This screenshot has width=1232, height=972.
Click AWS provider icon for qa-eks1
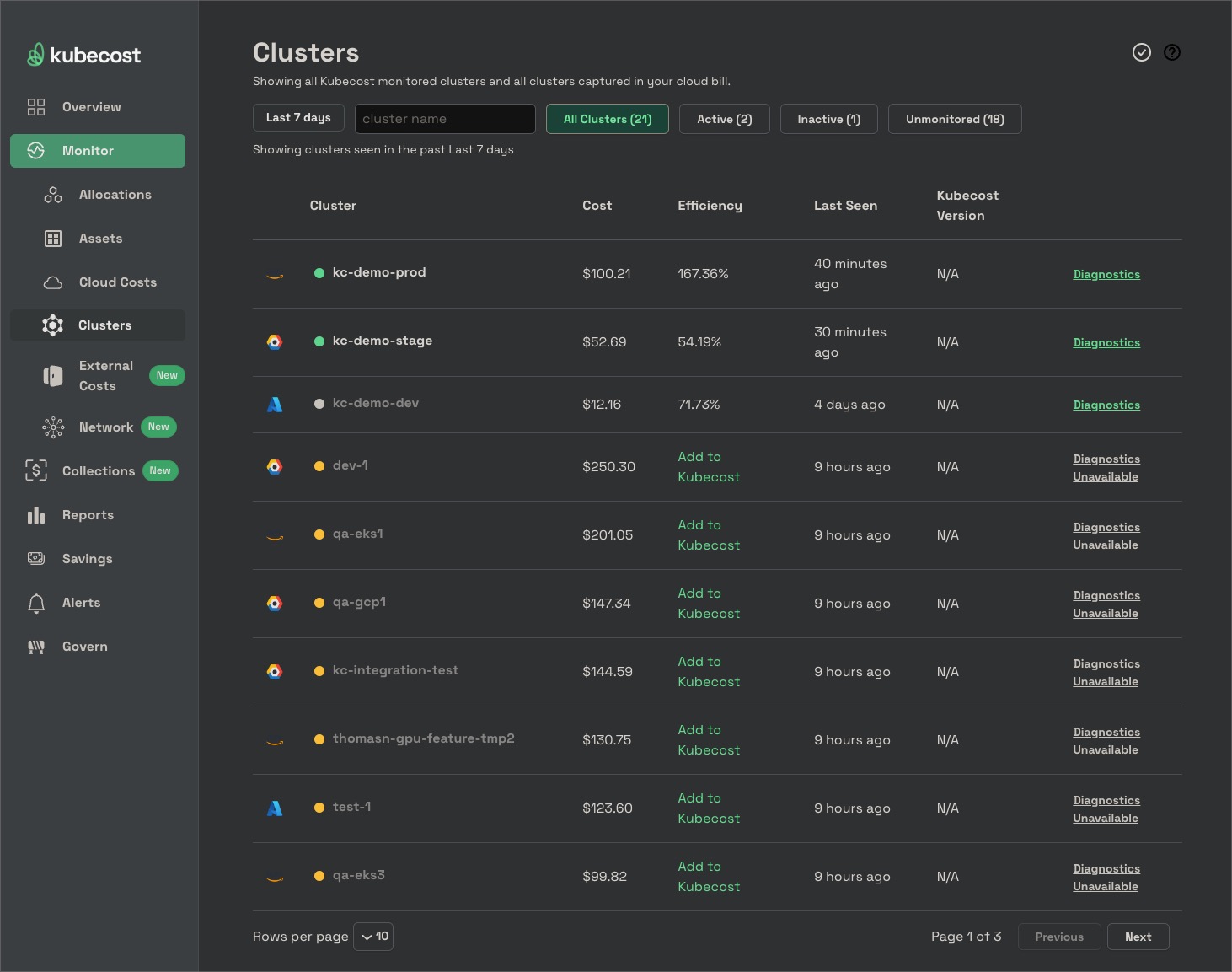[275, 536]
